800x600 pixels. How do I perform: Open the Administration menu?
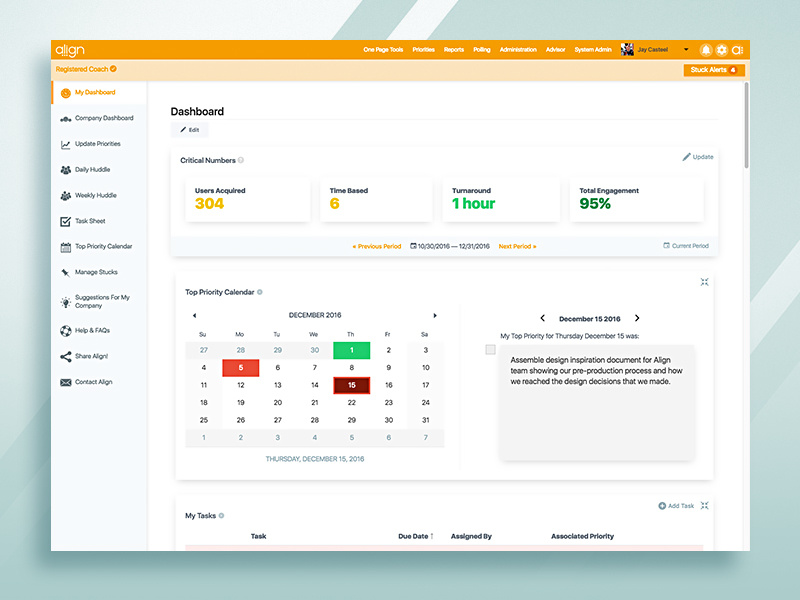[x=518, y=49]
